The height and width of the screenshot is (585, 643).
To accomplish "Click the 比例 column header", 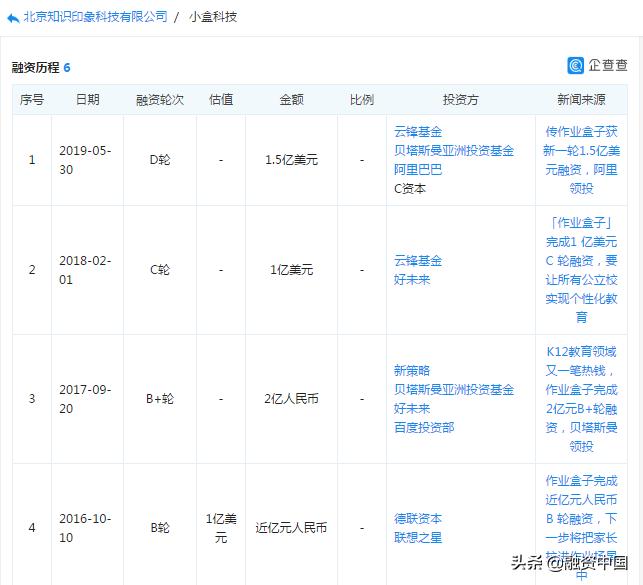I will 362,100.
